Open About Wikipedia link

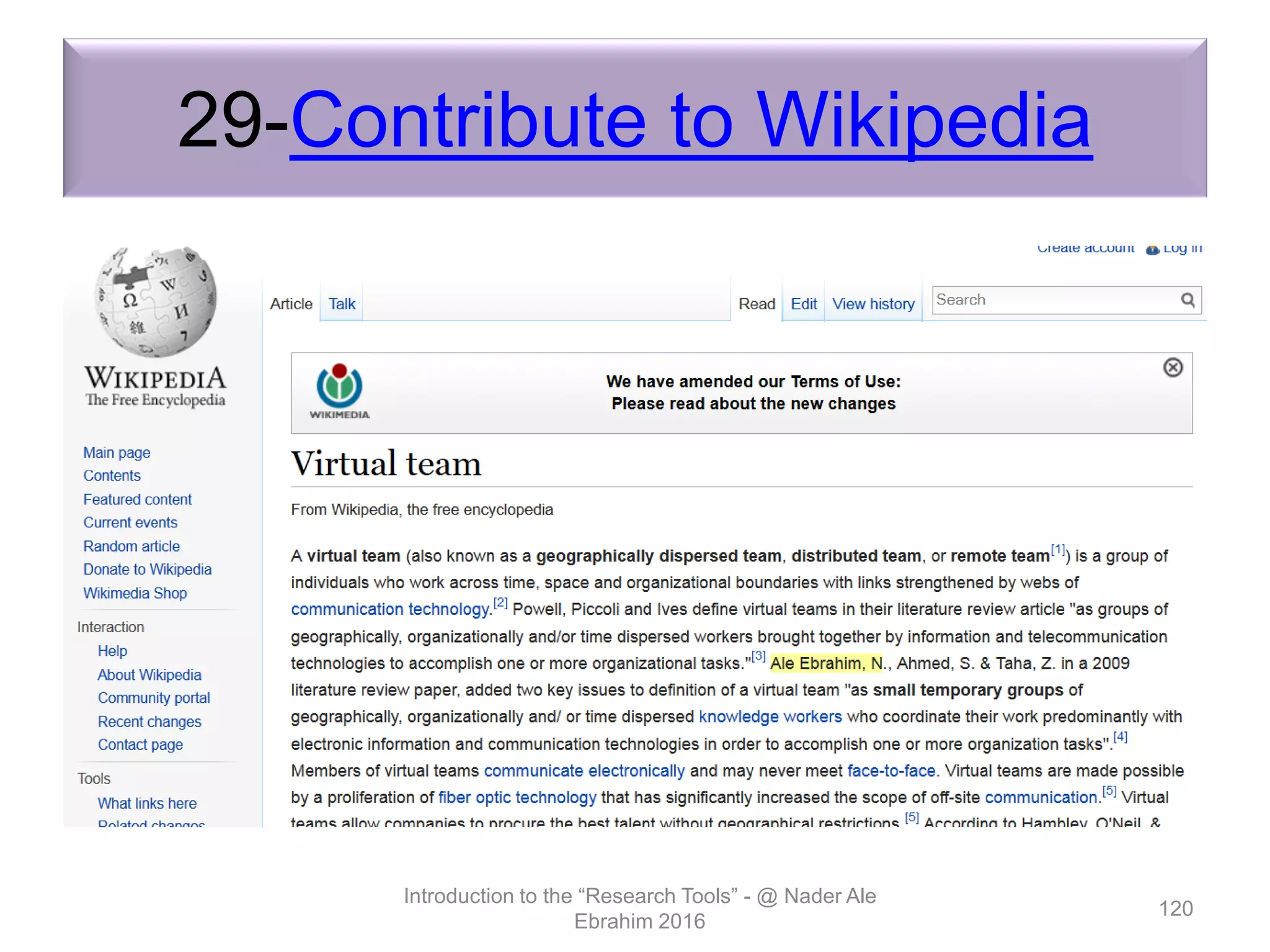(x=149, y=675)
